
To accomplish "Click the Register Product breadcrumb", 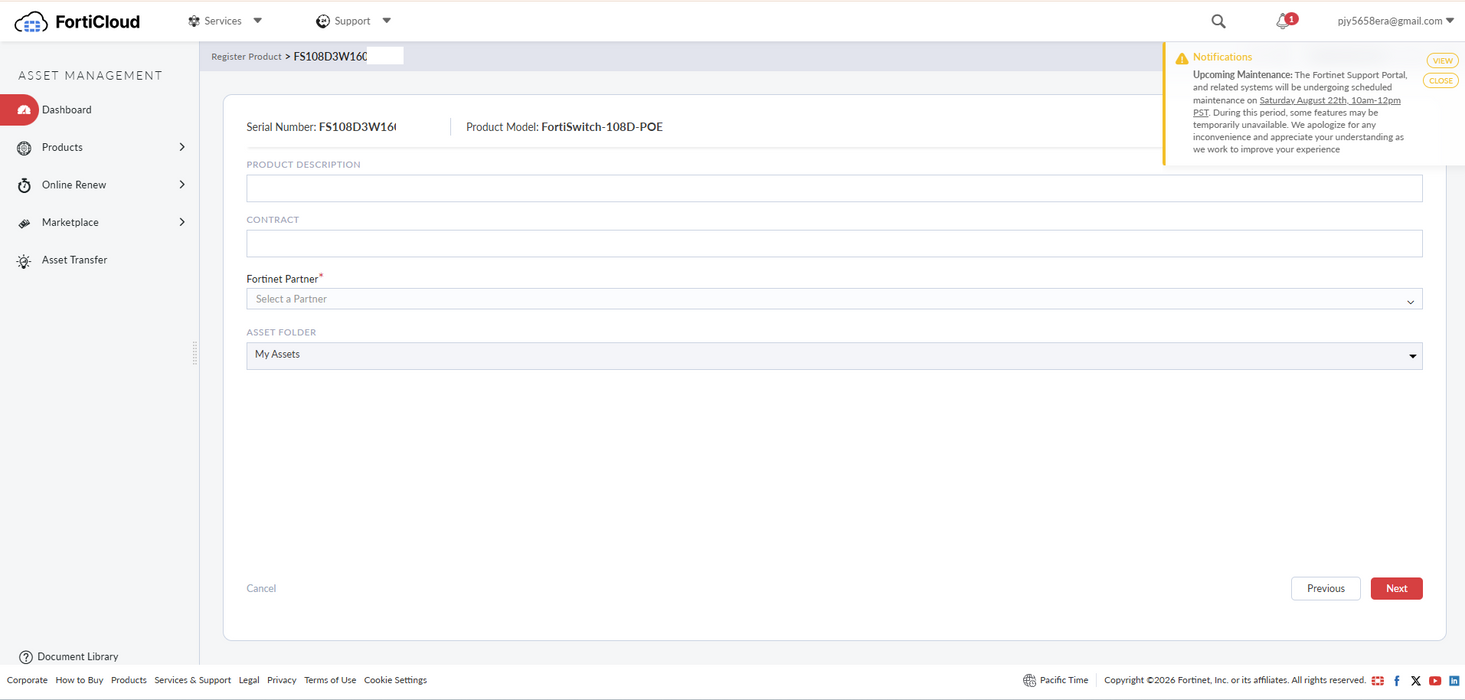I will coord(246,57).
